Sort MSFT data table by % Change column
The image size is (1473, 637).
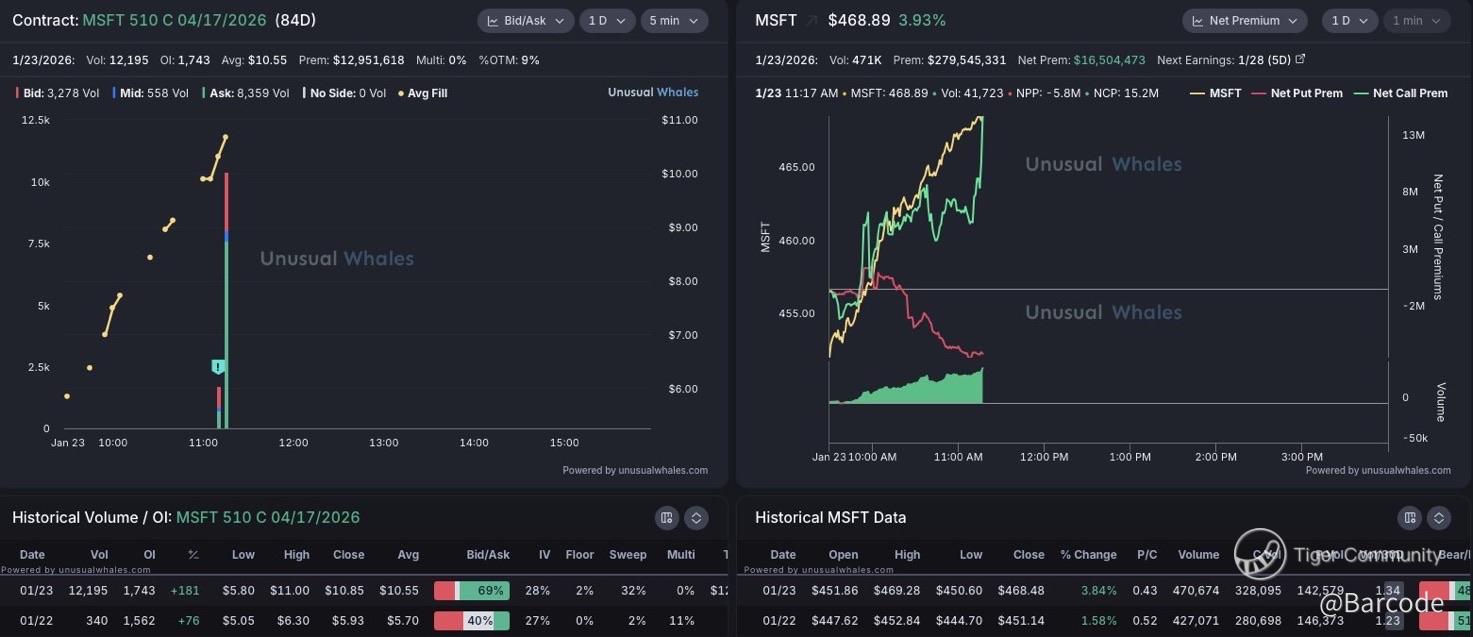click(x=1088, y=554)
